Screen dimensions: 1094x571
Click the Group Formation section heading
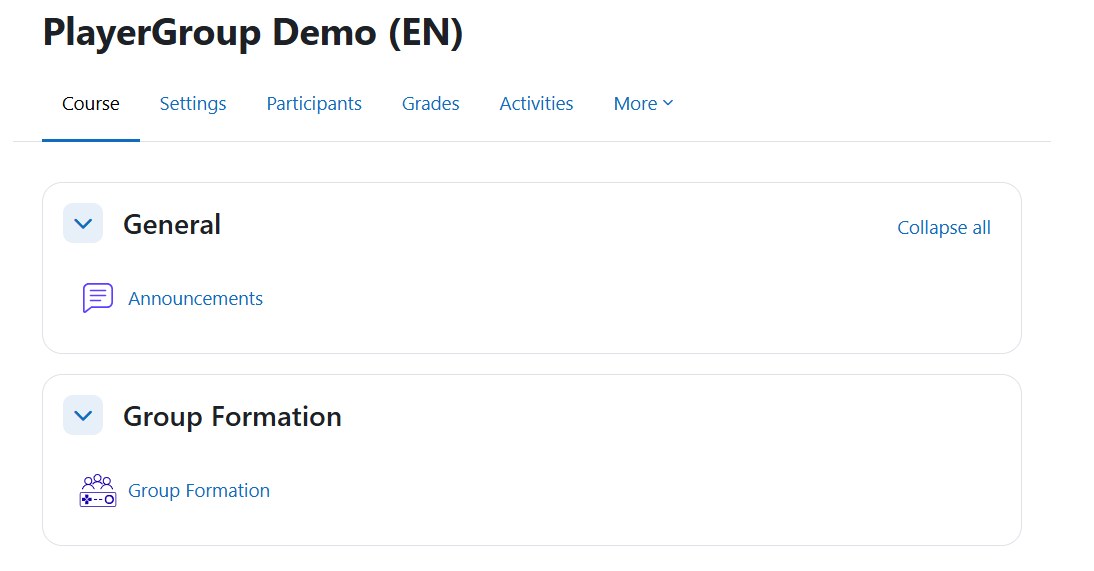pos(232,417)
